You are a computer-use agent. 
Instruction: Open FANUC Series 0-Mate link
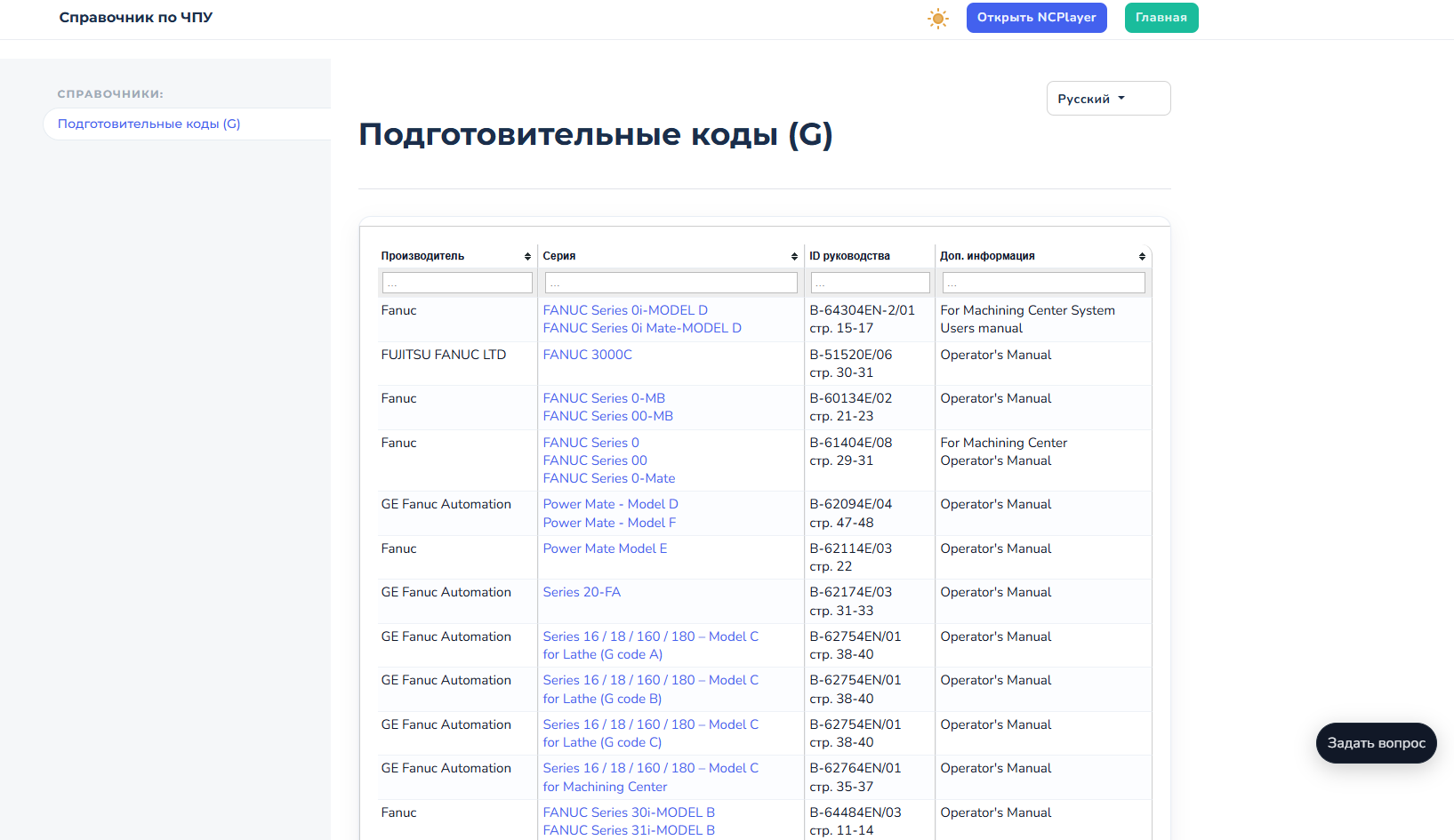click(x=609, y=478)
